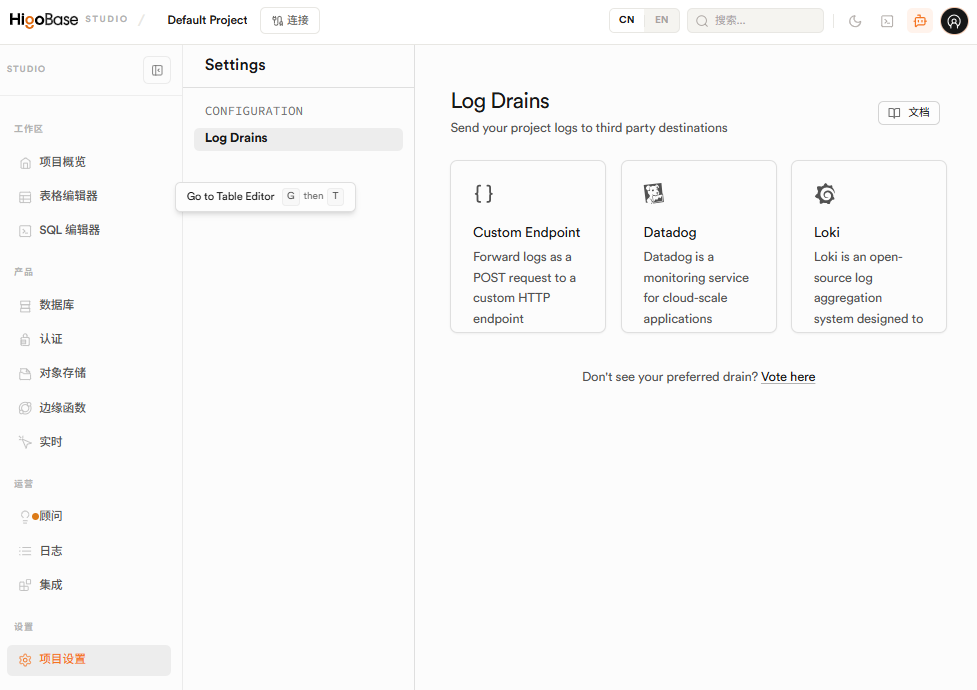The height and width of the screenshot is (690, 977).
Task: Select the Loki drain card
Action: 869,246
